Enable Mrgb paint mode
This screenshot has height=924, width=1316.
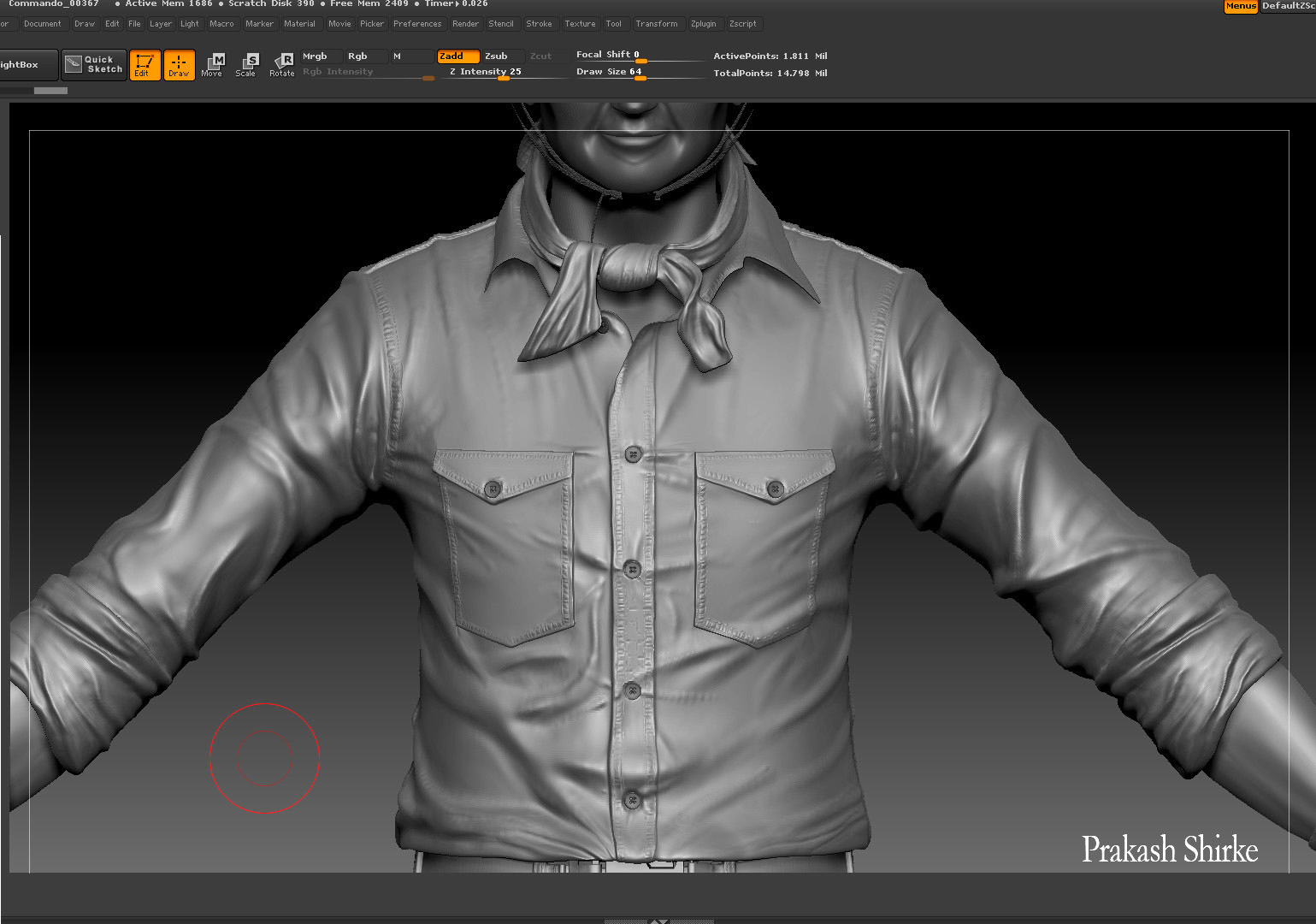tap(319, 56)
